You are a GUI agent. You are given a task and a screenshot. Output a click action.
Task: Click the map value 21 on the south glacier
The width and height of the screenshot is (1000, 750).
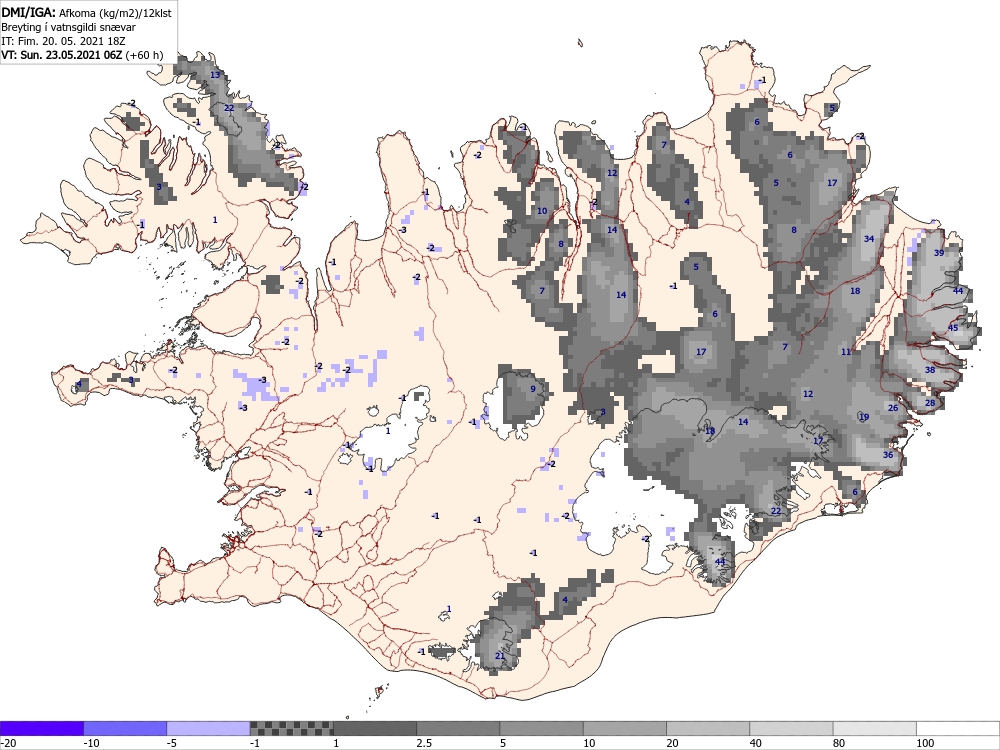500,656
